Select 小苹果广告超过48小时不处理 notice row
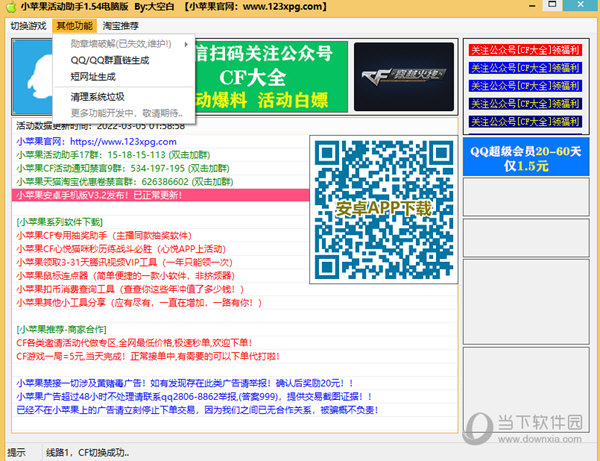Image resolution: width=600 pixels, height=461 pixels. (235, 396)
